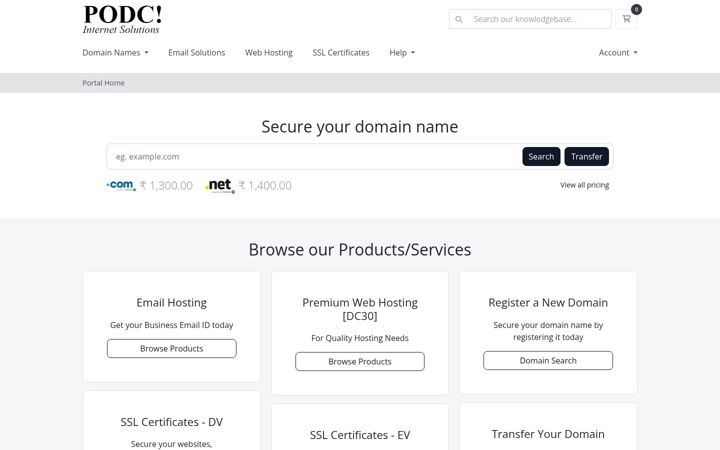720x450 pixels.
Task: Click 'For Quality Hosting Needs' text
Action: (x=360, y=338)
